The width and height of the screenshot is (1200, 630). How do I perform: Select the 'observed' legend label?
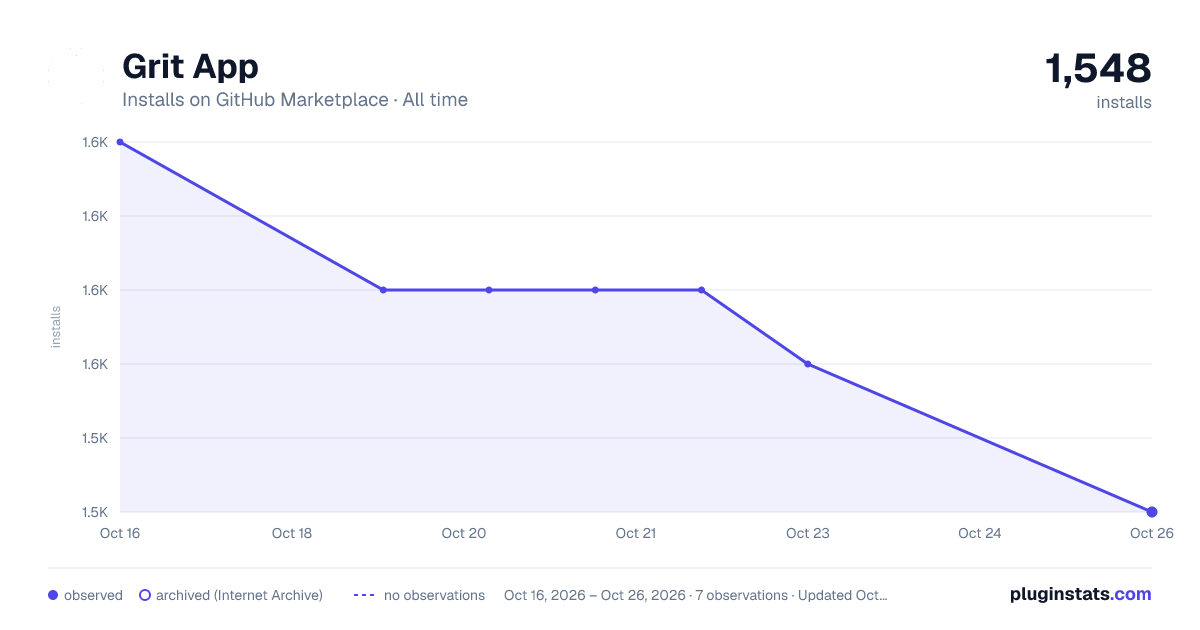tap(93, 595)
